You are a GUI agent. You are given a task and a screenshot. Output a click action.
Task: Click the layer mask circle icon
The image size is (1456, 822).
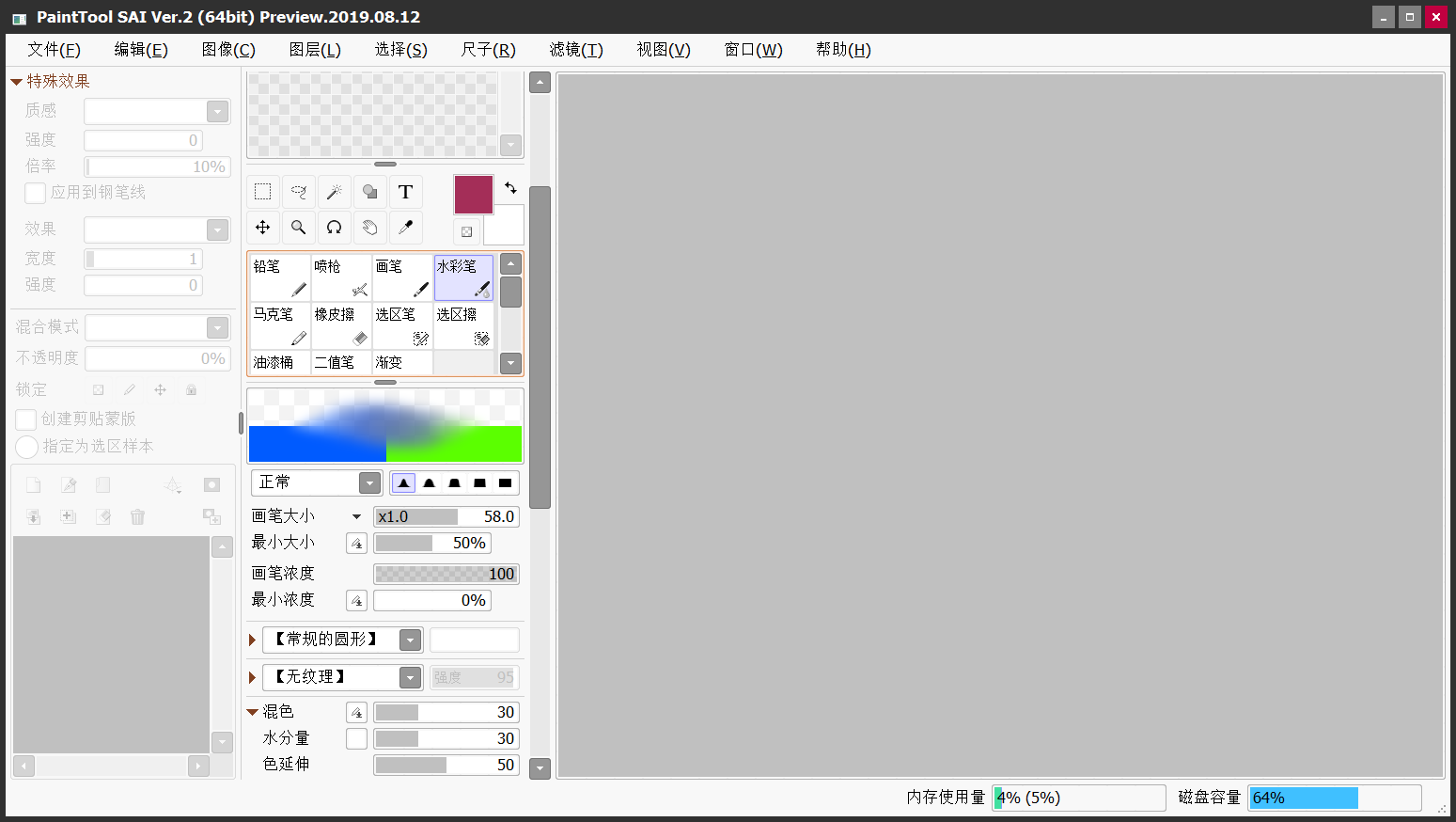[211, 485]
